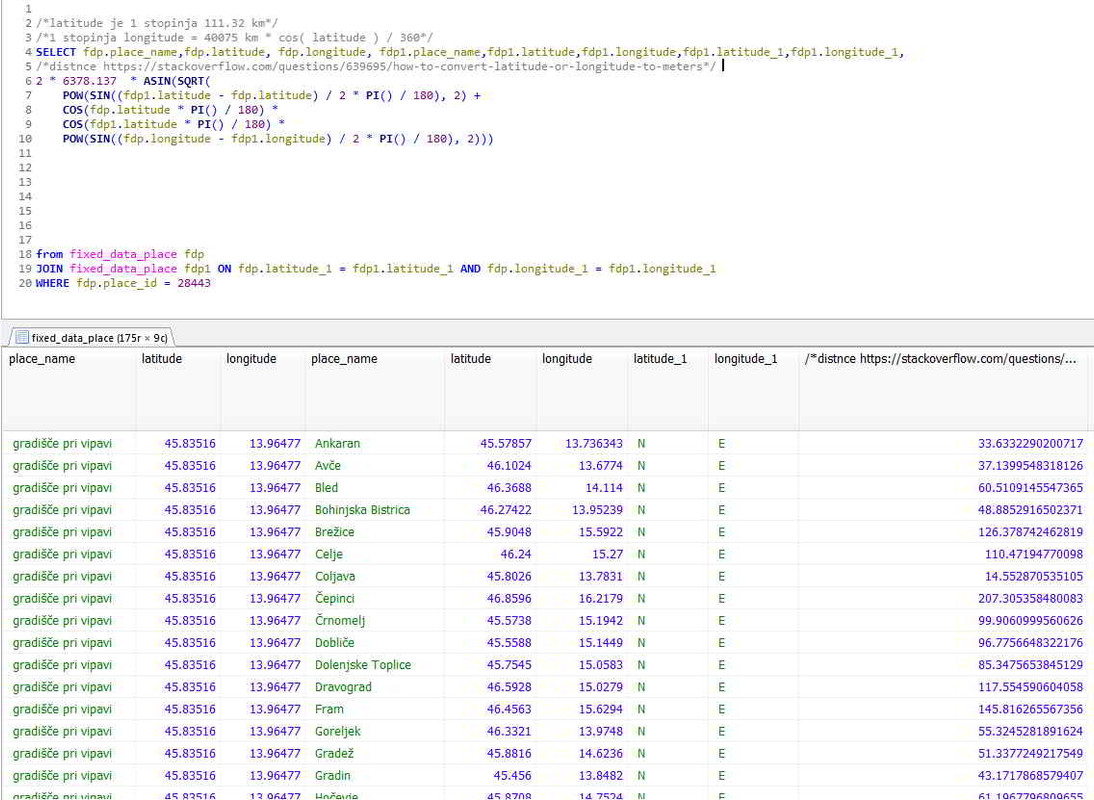Screen dimensions: 1094x800
Task: Click distance value 207.305358480083
Action: [1031, 599]
